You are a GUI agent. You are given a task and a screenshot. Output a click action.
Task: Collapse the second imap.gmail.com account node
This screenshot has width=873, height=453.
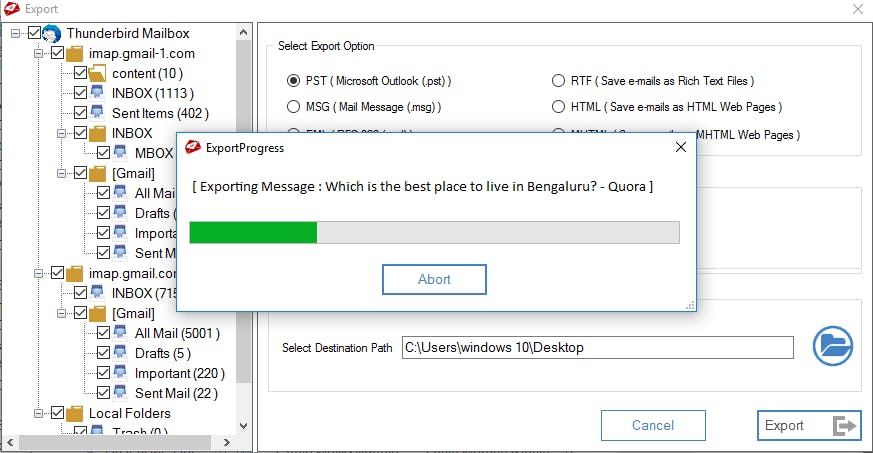tap(38, 273)
